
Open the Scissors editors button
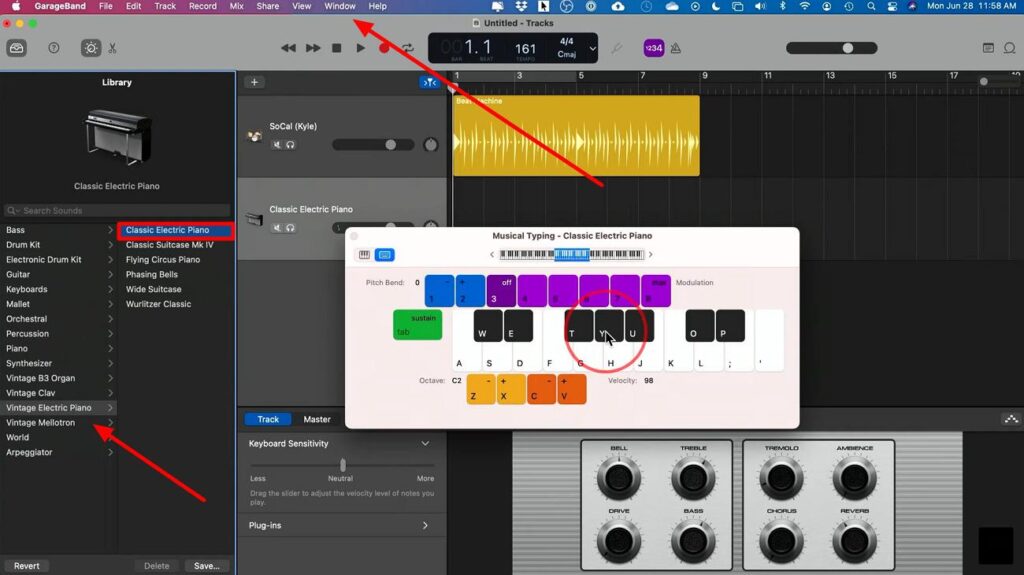[113, 48]
